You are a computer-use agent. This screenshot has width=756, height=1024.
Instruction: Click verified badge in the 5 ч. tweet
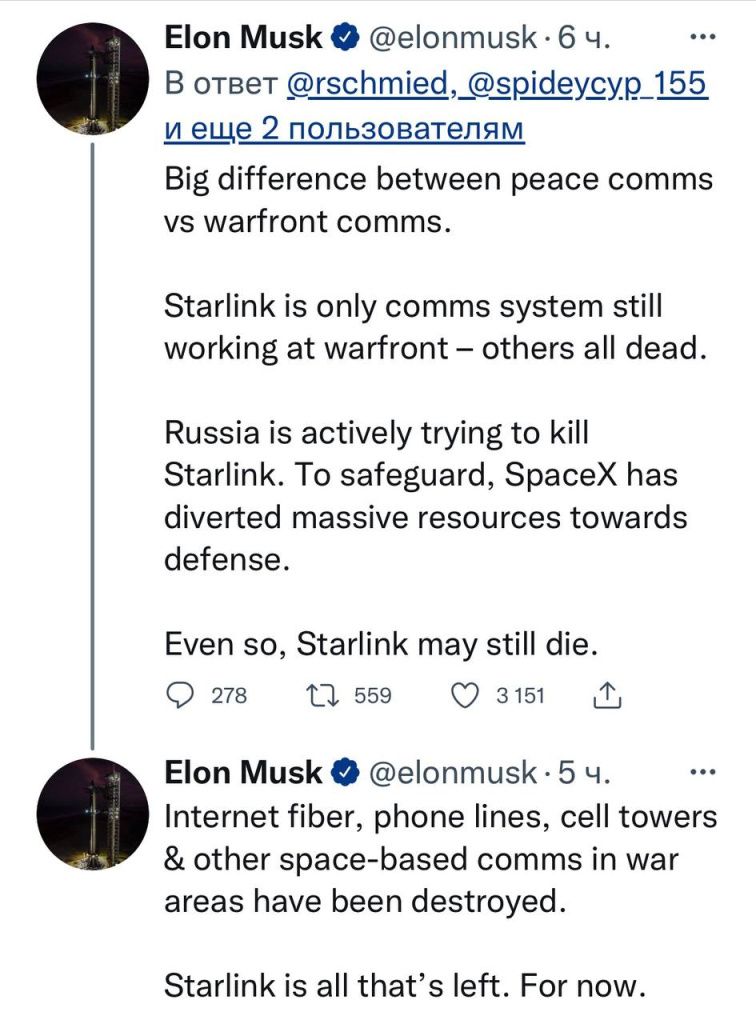346,772
